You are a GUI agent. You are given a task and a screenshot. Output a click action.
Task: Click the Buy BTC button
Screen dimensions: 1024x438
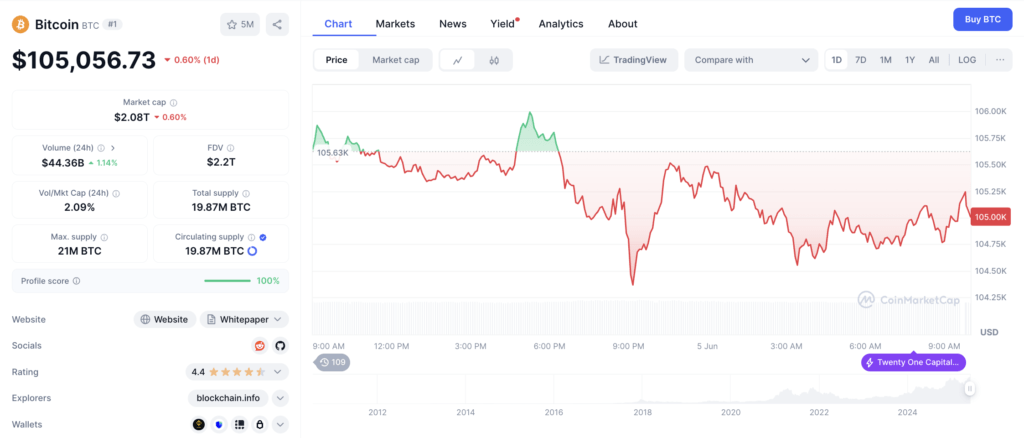[983, 20]
